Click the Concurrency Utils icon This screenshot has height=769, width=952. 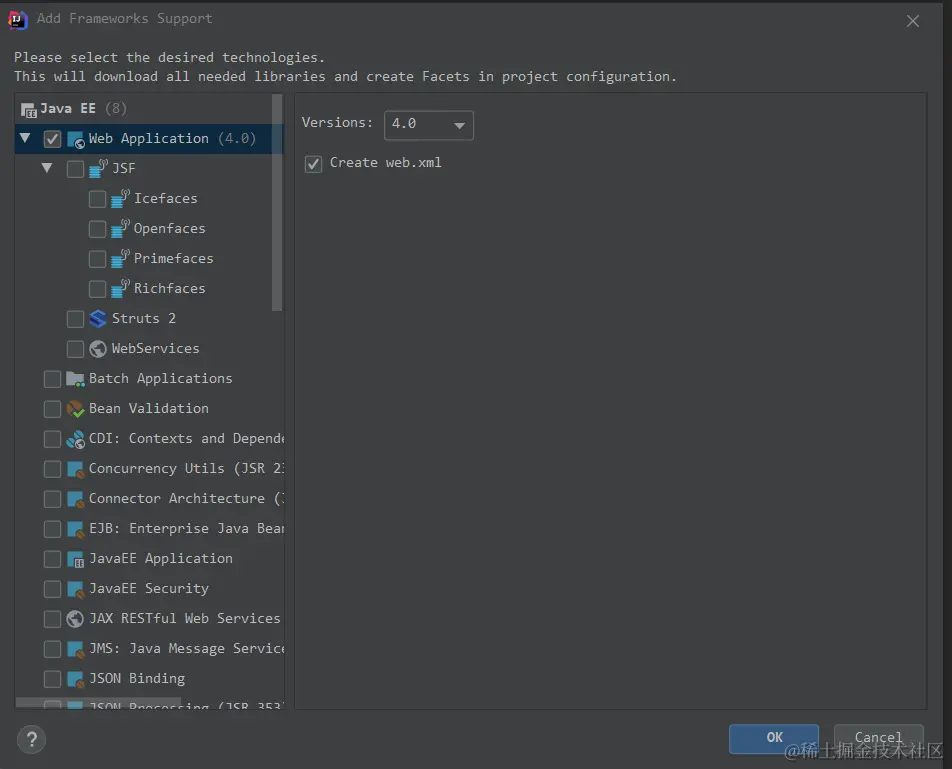pyautogui.click(x=75, y=469)
